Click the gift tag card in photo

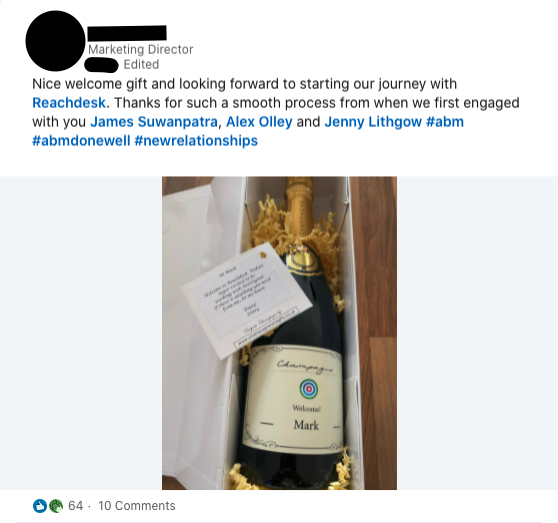(x=247, y=301)
